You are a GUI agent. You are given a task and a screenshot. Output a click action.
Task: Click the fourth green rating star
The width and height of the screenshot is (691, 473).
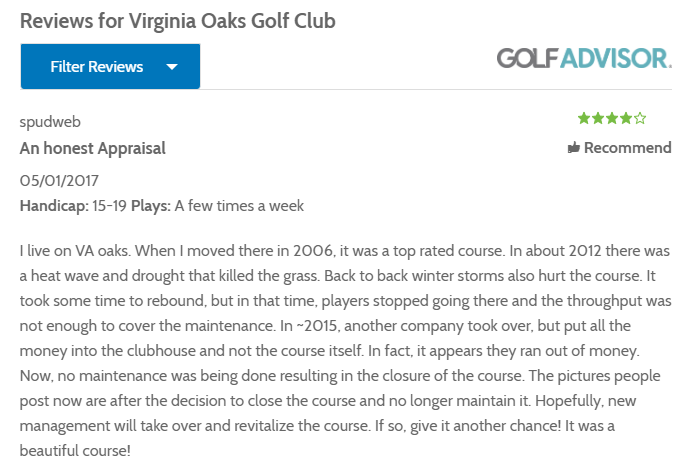(626, 119)
